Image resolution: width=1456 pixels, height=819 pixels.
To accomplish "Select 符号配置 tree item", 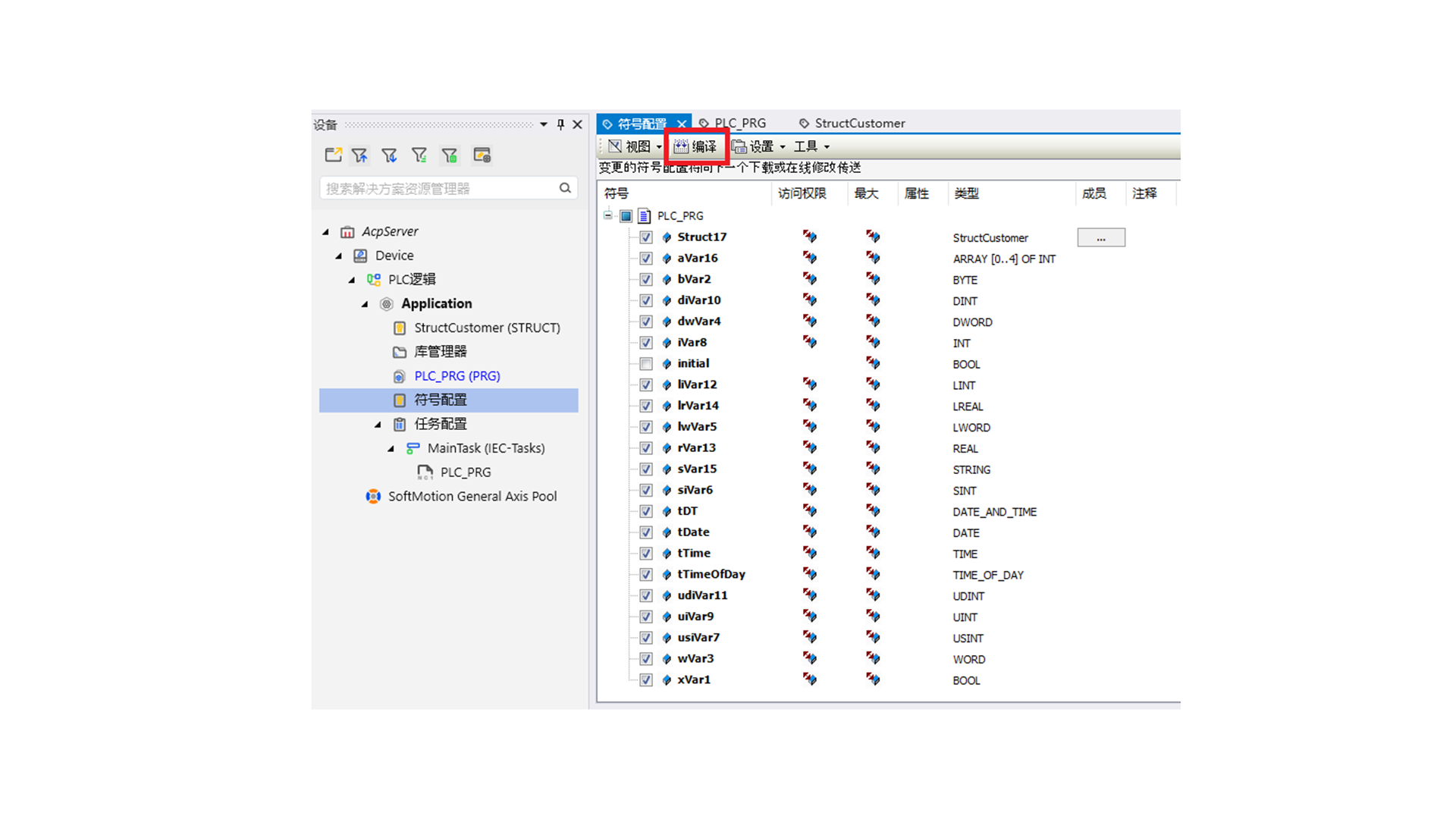I will click(448, 400).
